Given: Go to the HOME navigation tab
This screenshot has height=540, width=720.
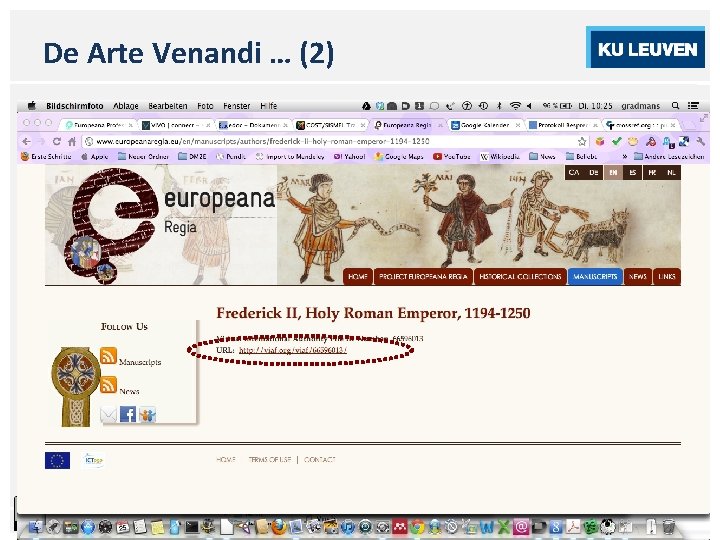Looking at the screenshot, I should point(358,276).
